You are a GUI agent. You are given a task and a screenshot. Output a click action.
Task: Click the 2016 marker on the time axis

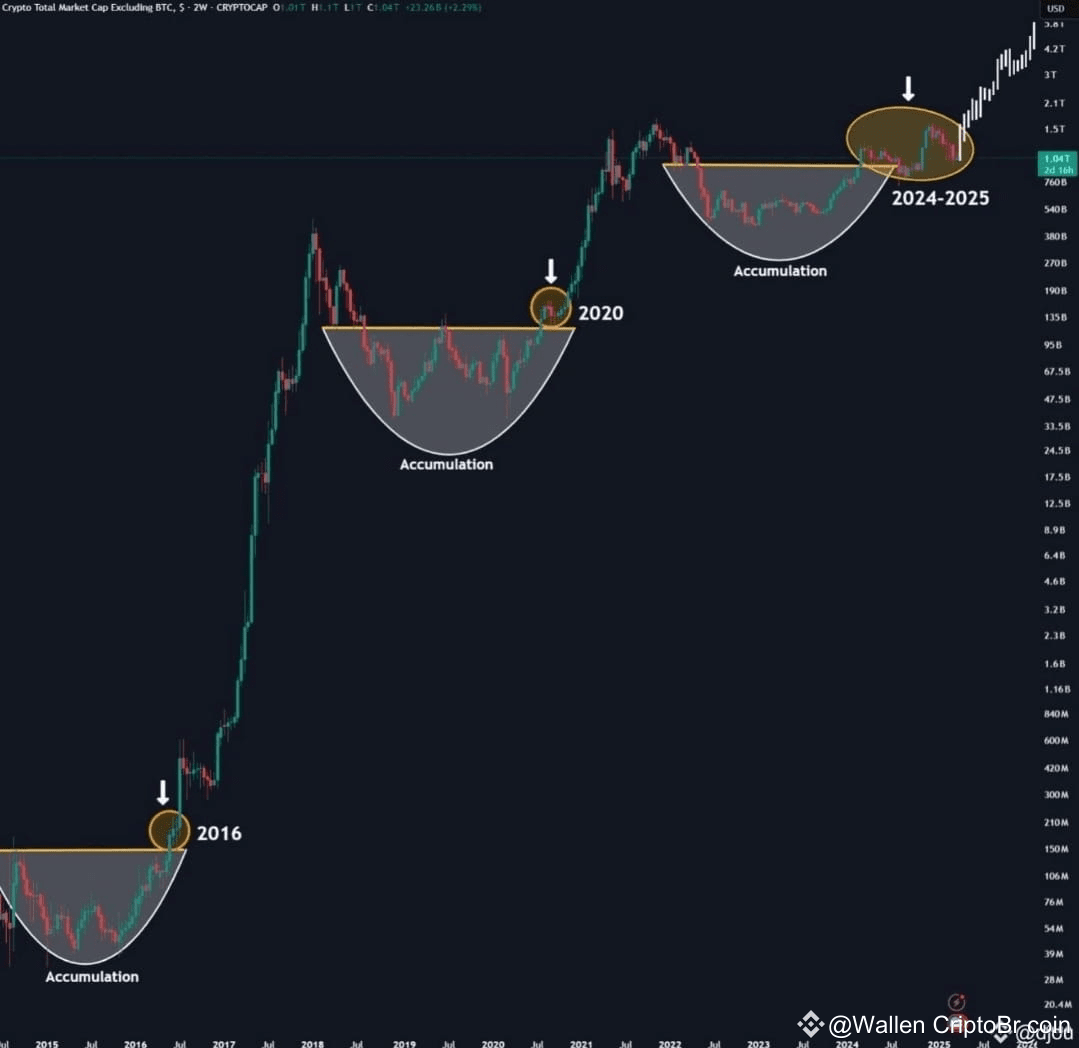pos(135,1044)
